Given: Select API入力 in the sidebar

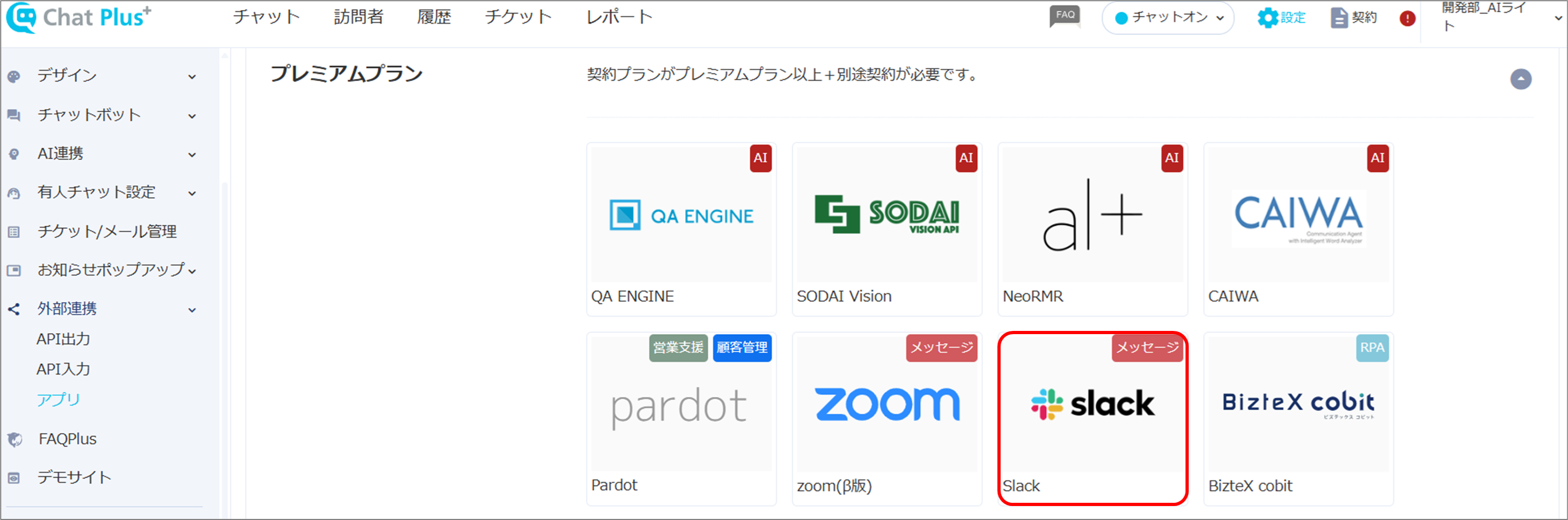Looking at the screenshot, I should [x=63, y=369].
